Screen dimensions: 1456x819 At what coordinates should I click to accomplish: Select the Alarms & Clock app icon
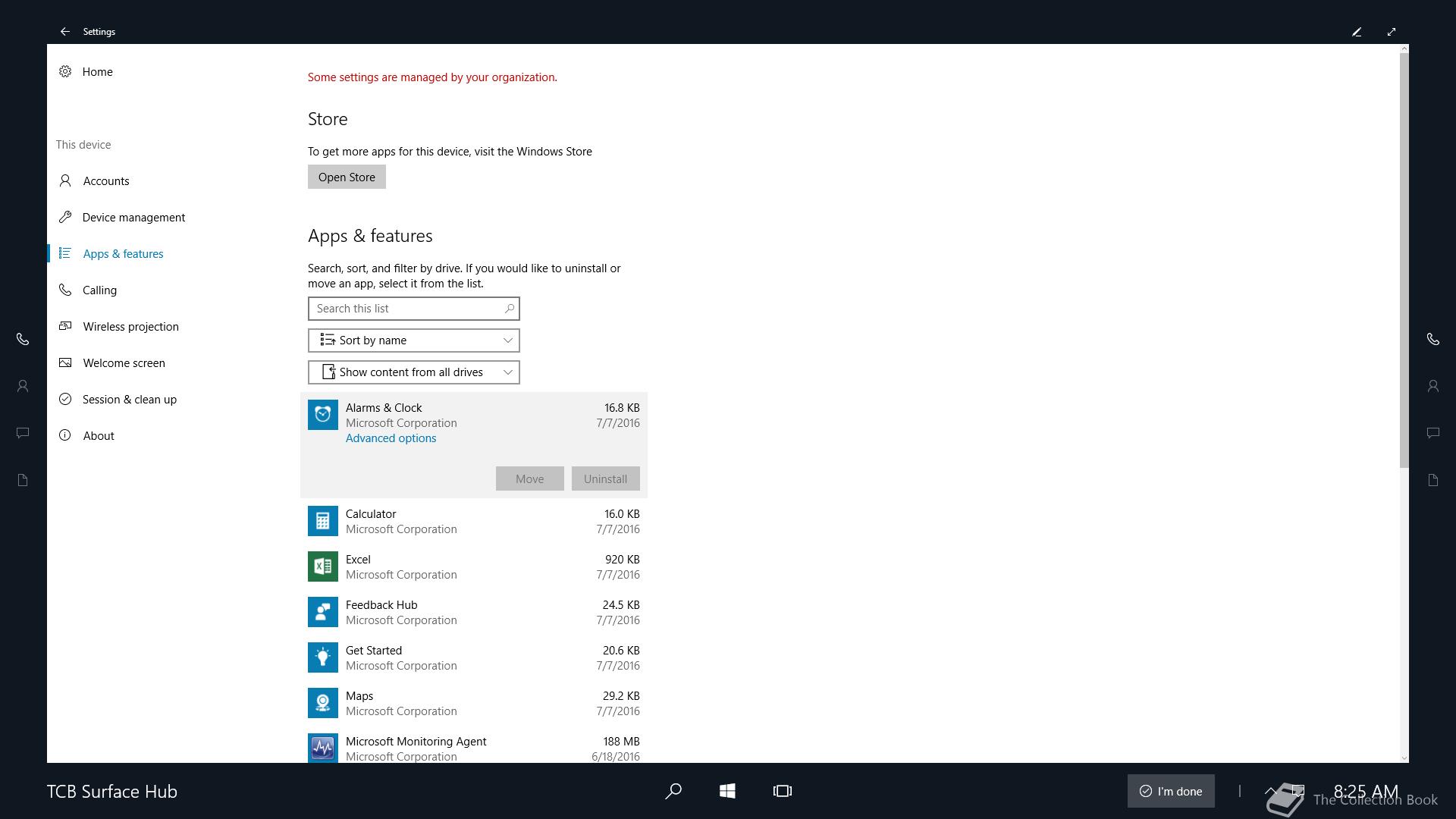point(322,415)
